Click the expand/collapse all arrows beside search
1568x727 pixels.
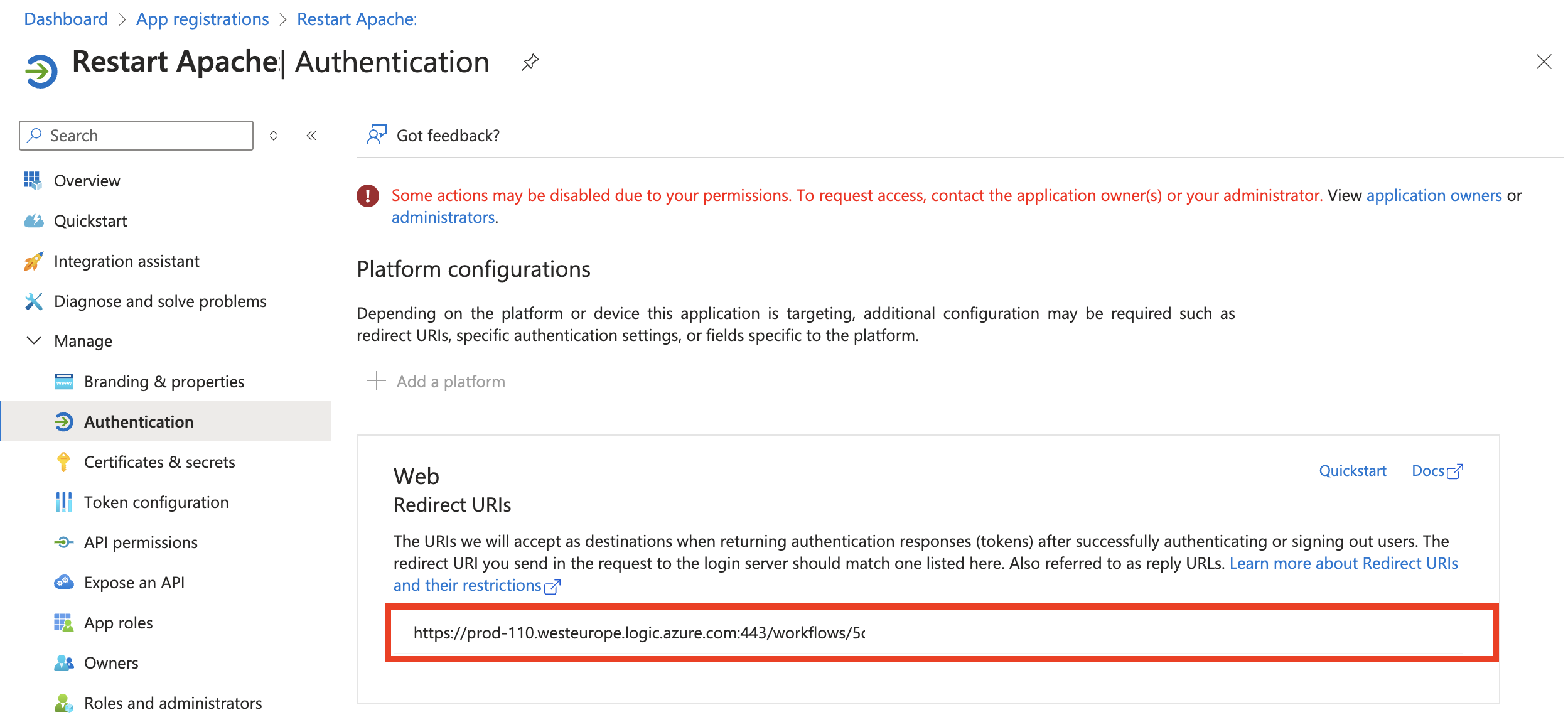coord(274,136)
